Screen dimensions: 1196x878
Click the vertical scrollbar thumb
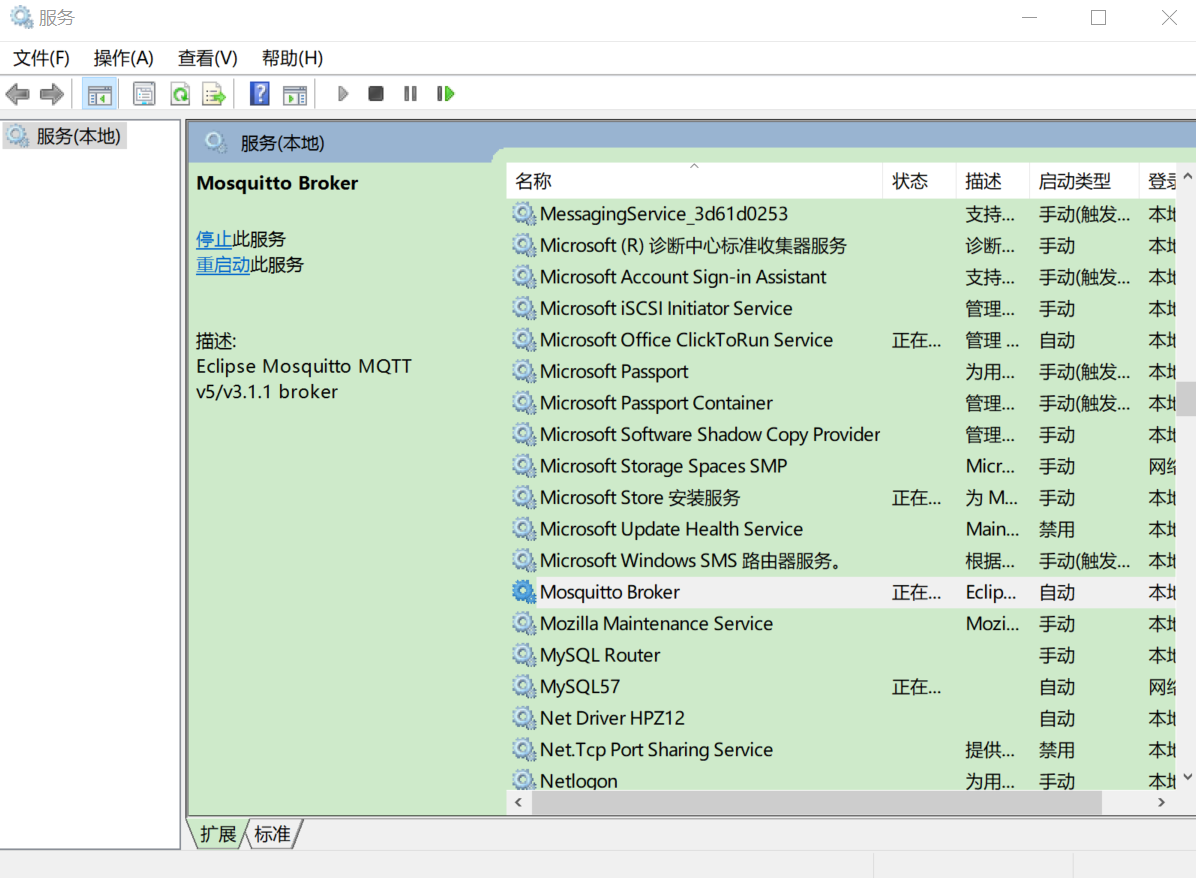click(x=1187, y=398)
